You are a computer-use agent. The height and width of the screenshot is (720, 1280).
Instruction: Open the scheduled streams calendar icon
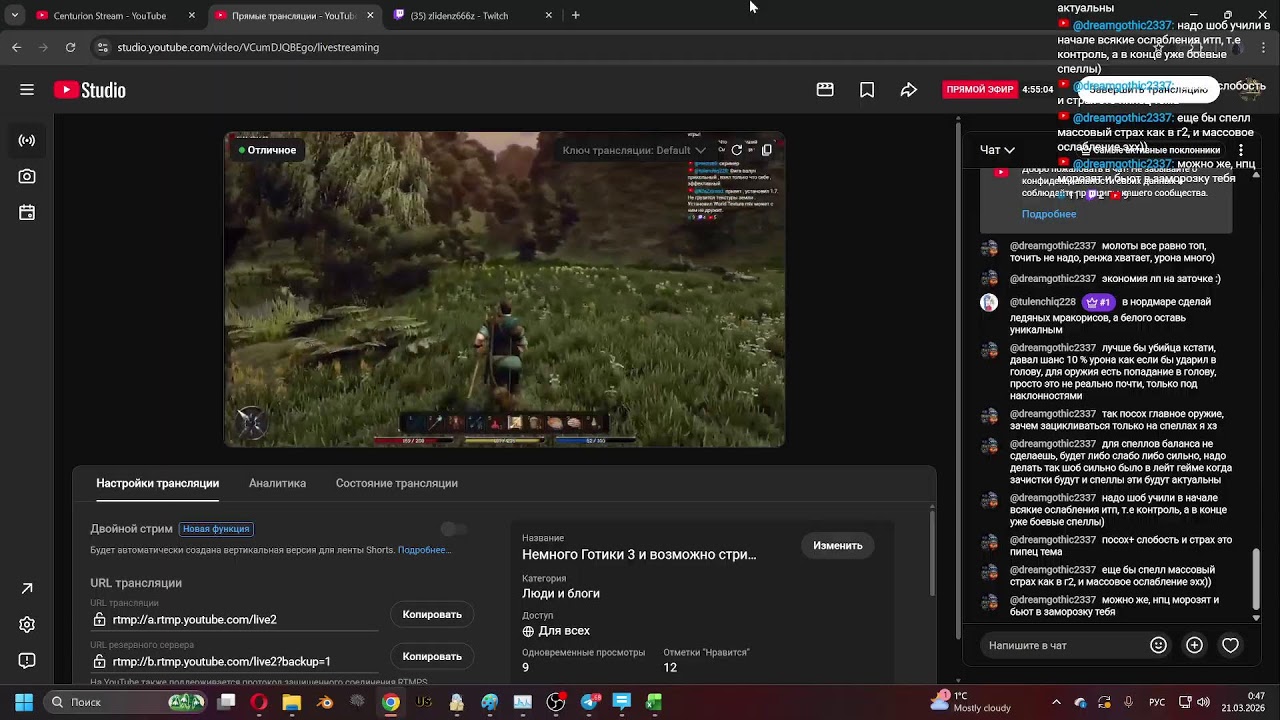[x=27, y=212]
